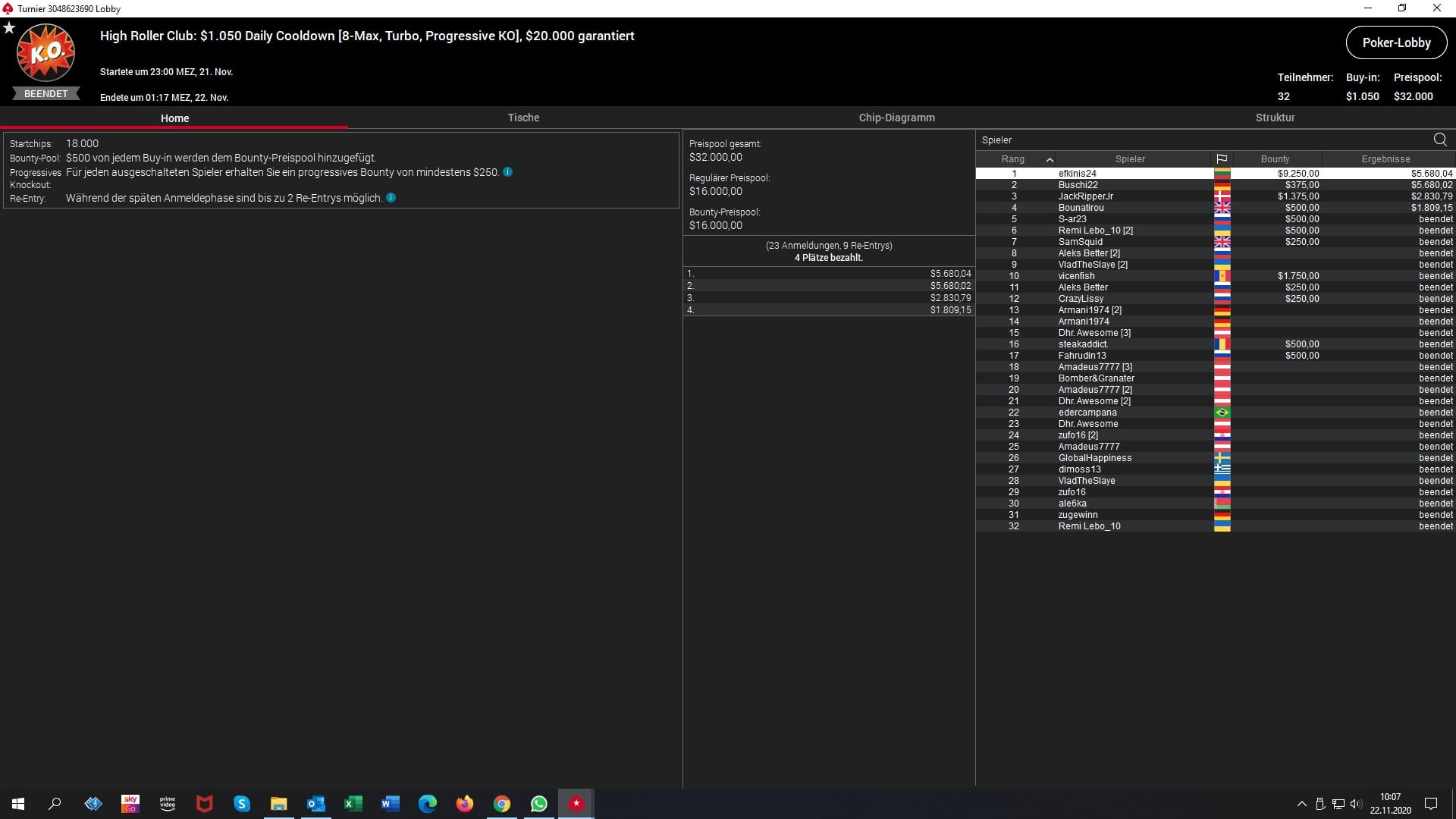Show hidden system tray icons
The image size is (1456, 819).
pos(1301,804)
